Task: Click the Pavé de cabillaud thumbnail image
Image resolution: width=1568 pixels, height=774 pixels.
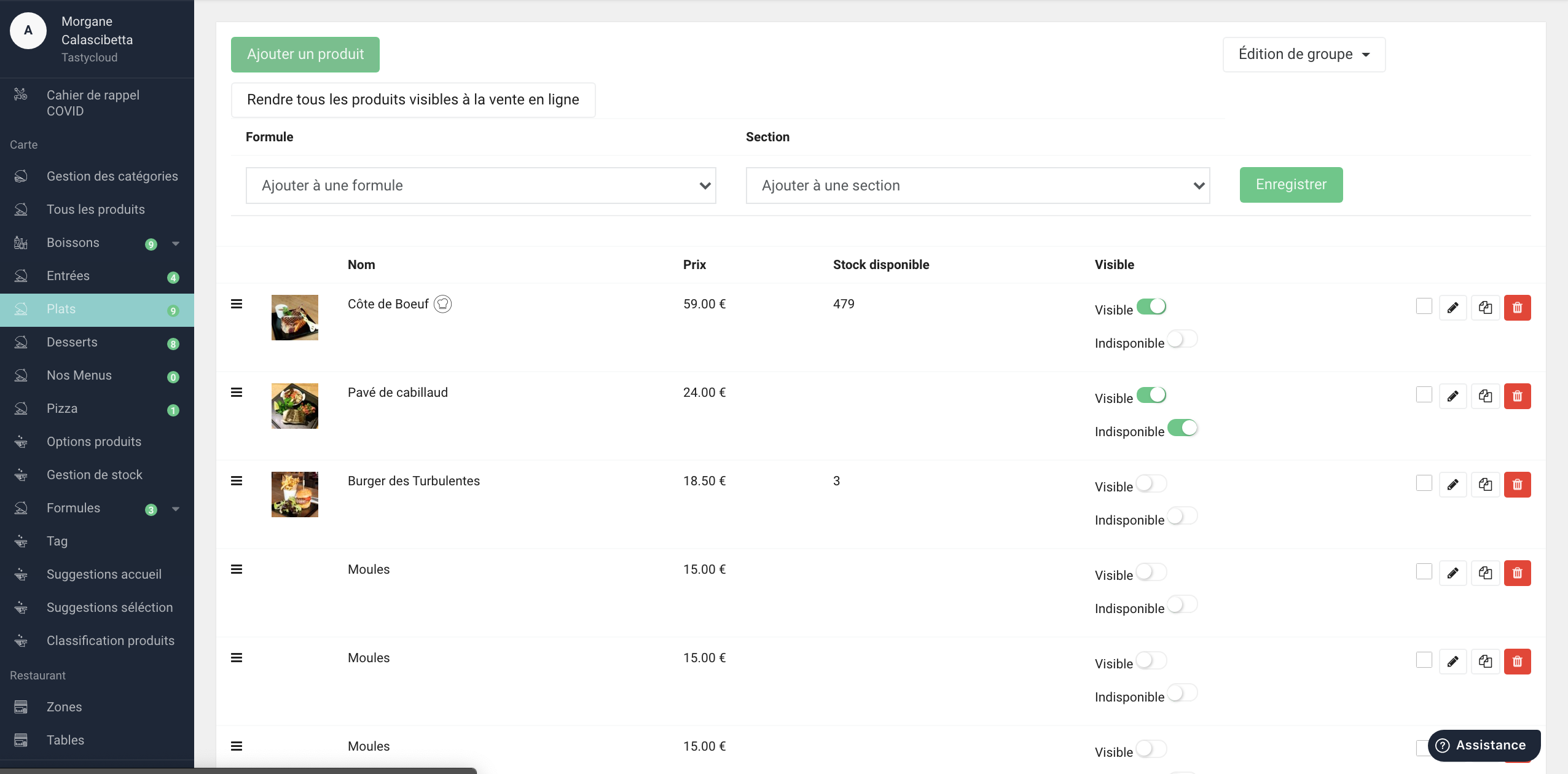Action: pyautogui.click(x=295, y=406)
